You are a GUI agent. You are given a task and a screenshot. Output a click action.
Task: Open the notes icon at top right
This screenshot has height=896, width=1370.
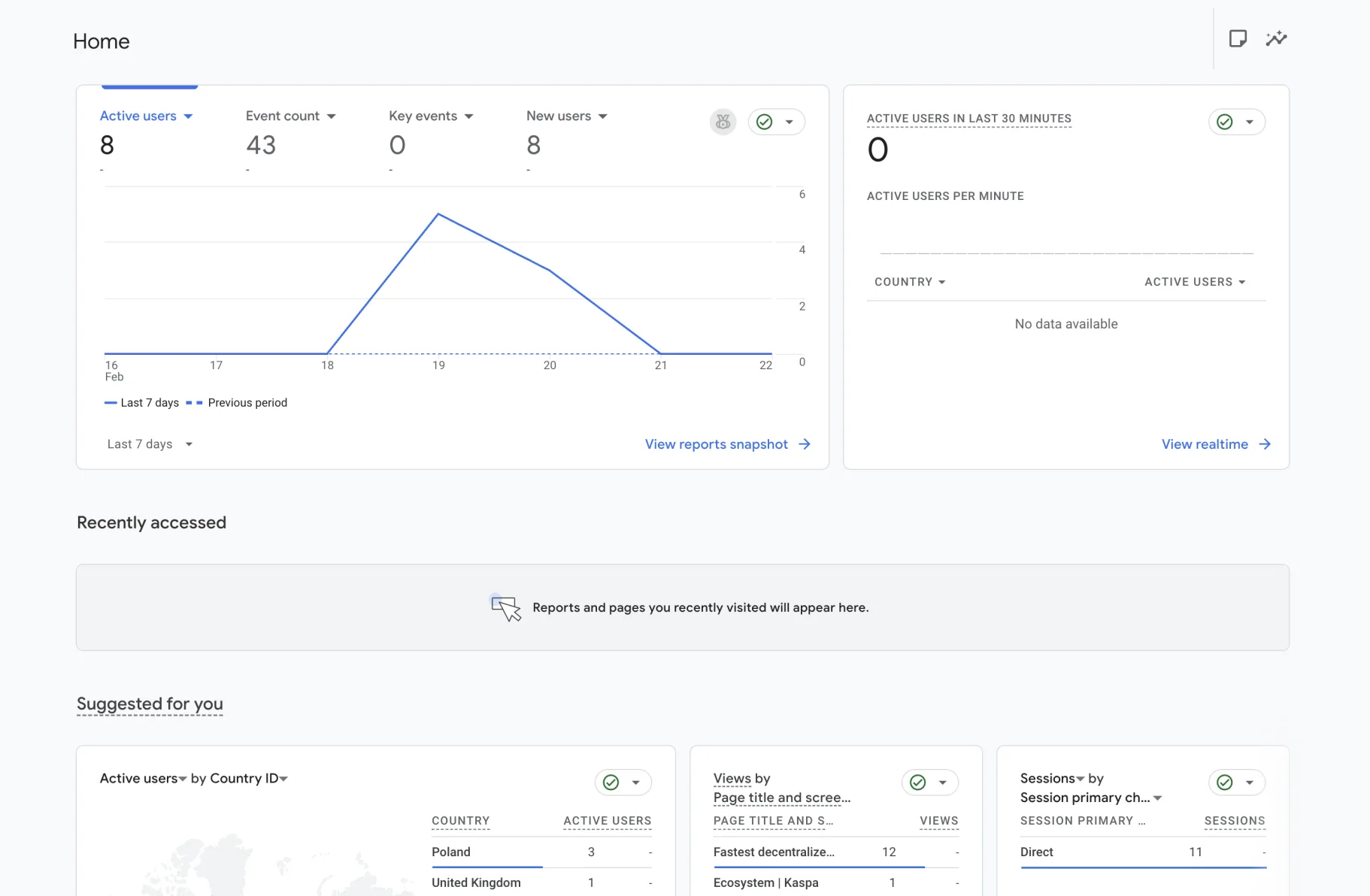coord(1238,38)
